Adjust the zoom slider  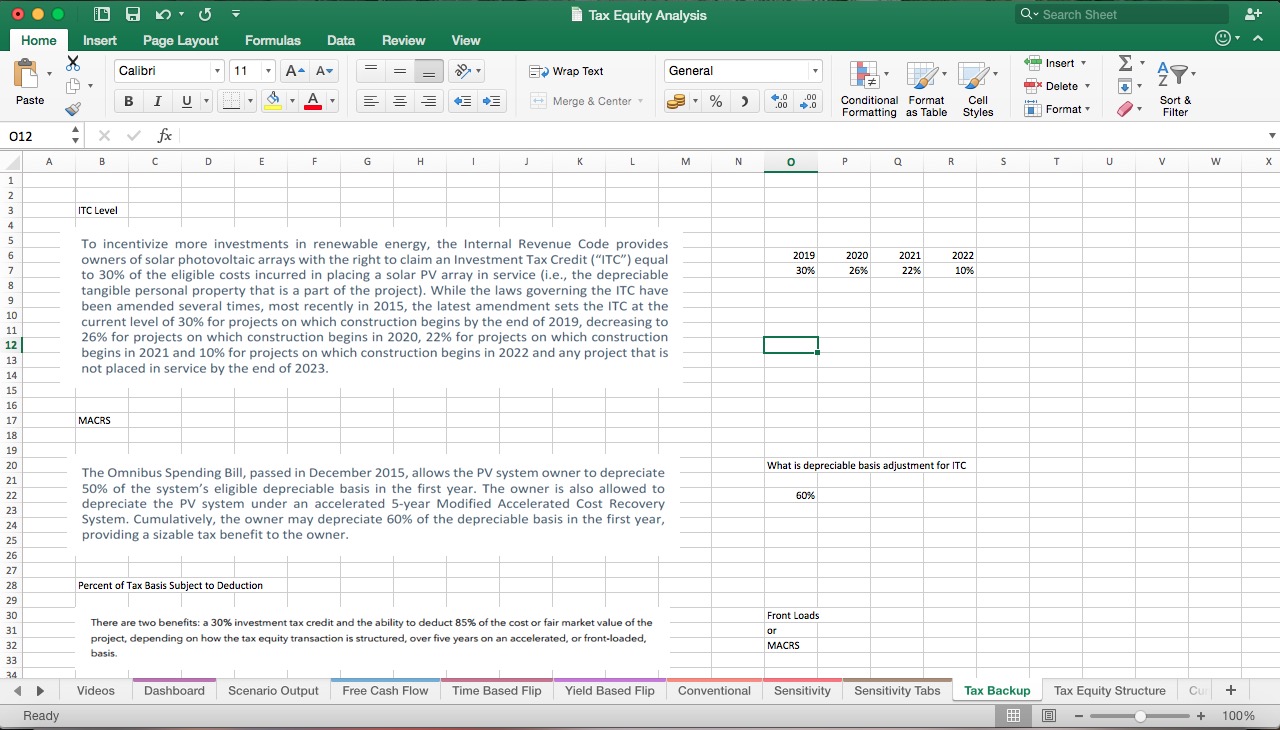click(1139, 716)
